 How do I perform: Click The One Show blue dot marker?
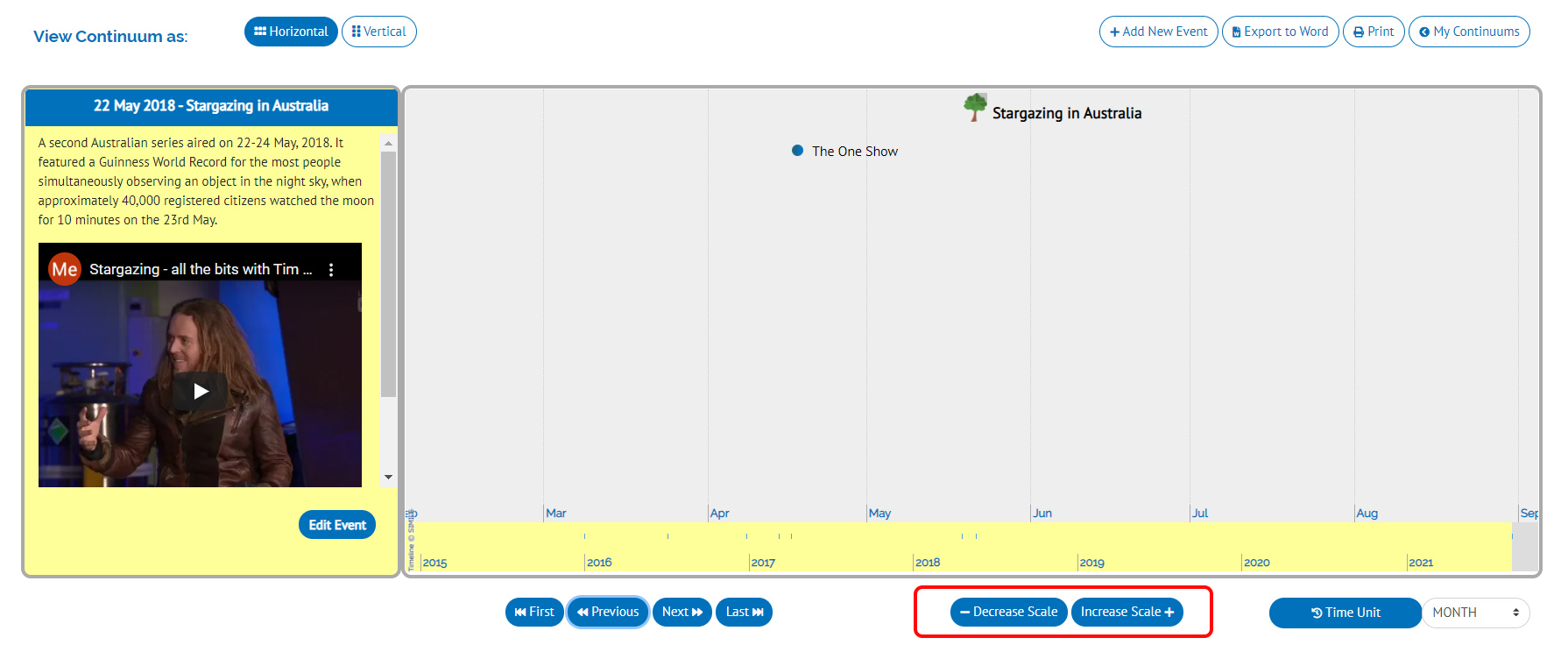[797, 151]
